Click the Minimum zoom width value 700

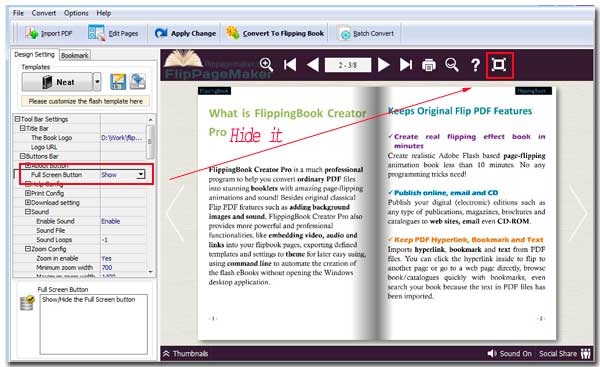107,268
